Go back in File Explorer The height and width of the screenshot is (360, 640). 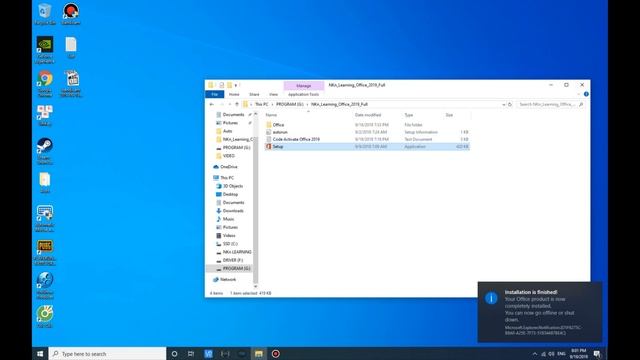click(x=211, y=104)
